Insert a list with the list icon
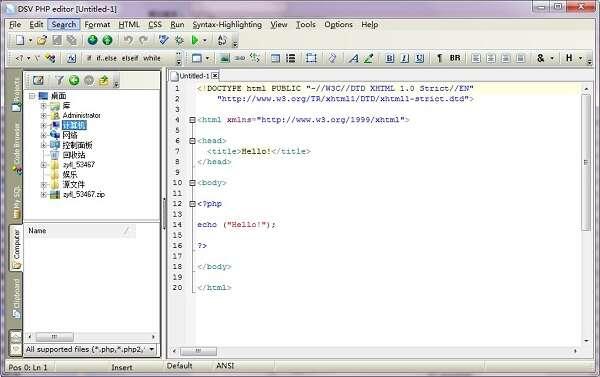Screen dimensions: 600x377 pyautogui.click(x=291, y=58)
